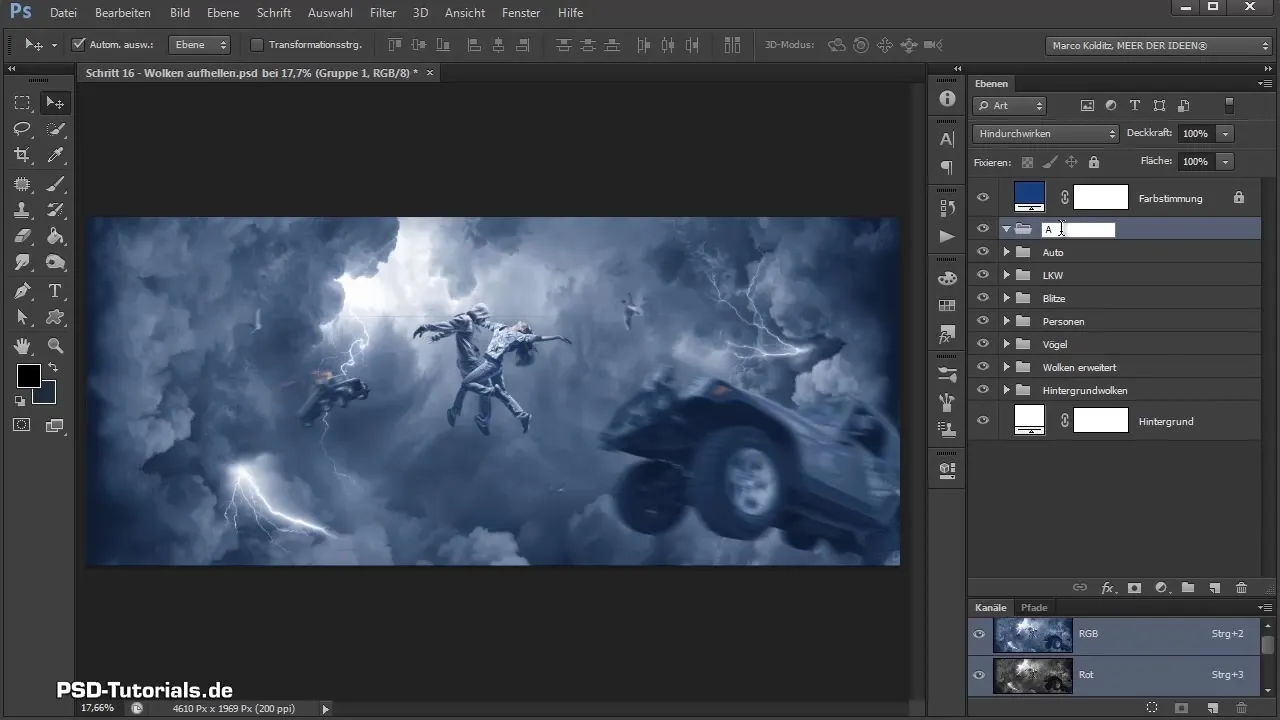This screenshot has height=720, width=1280.
Task: Hide the LKW group
Action: (982, 275)
